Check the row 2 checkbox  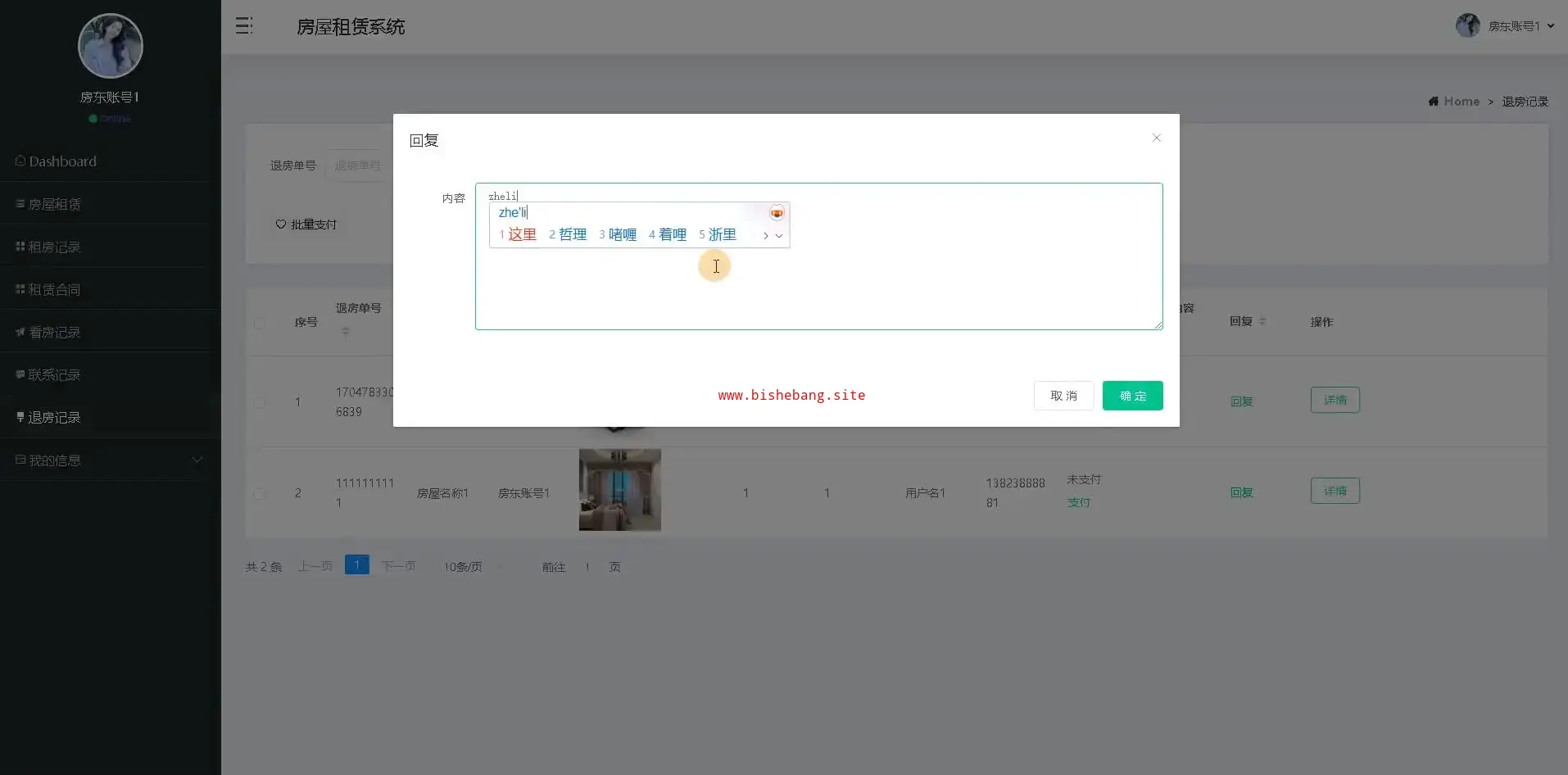tap(259, 494)
